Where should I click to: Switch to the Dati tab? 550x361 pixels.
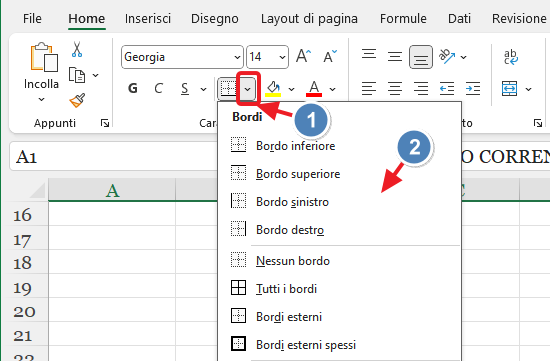click(x=459, y=18)
